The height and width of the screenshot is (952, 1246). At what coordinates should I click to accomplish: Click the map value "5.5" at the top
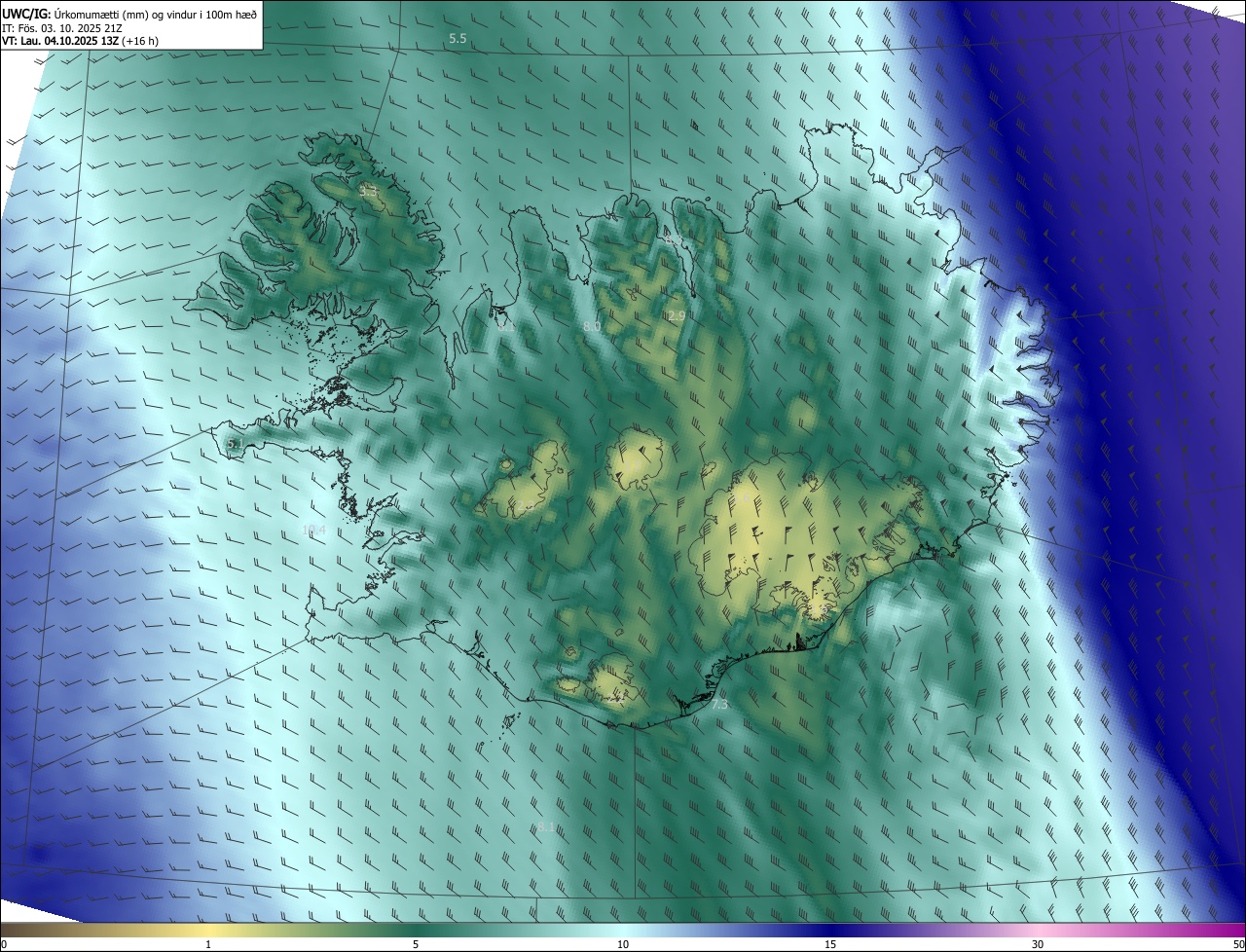pos(458,39)
